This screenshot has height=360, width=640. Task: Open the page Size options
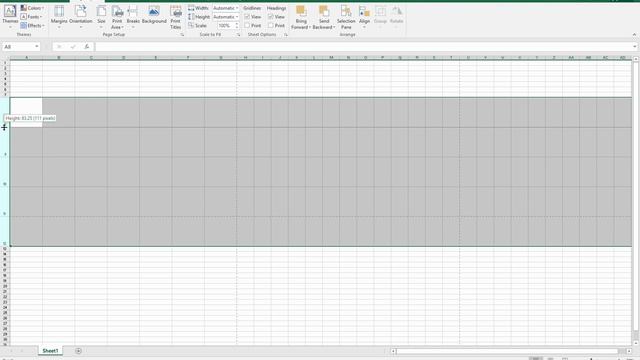click(101, 16)
